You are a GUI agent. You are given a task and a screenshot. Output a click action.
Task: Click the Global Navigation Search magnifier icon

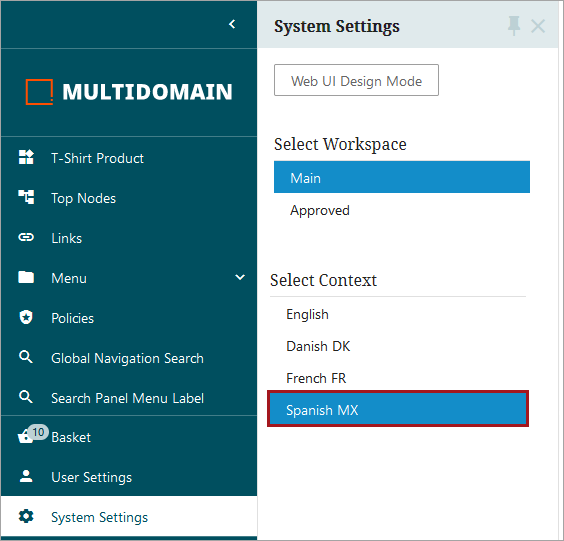click(x=26, y=357)
